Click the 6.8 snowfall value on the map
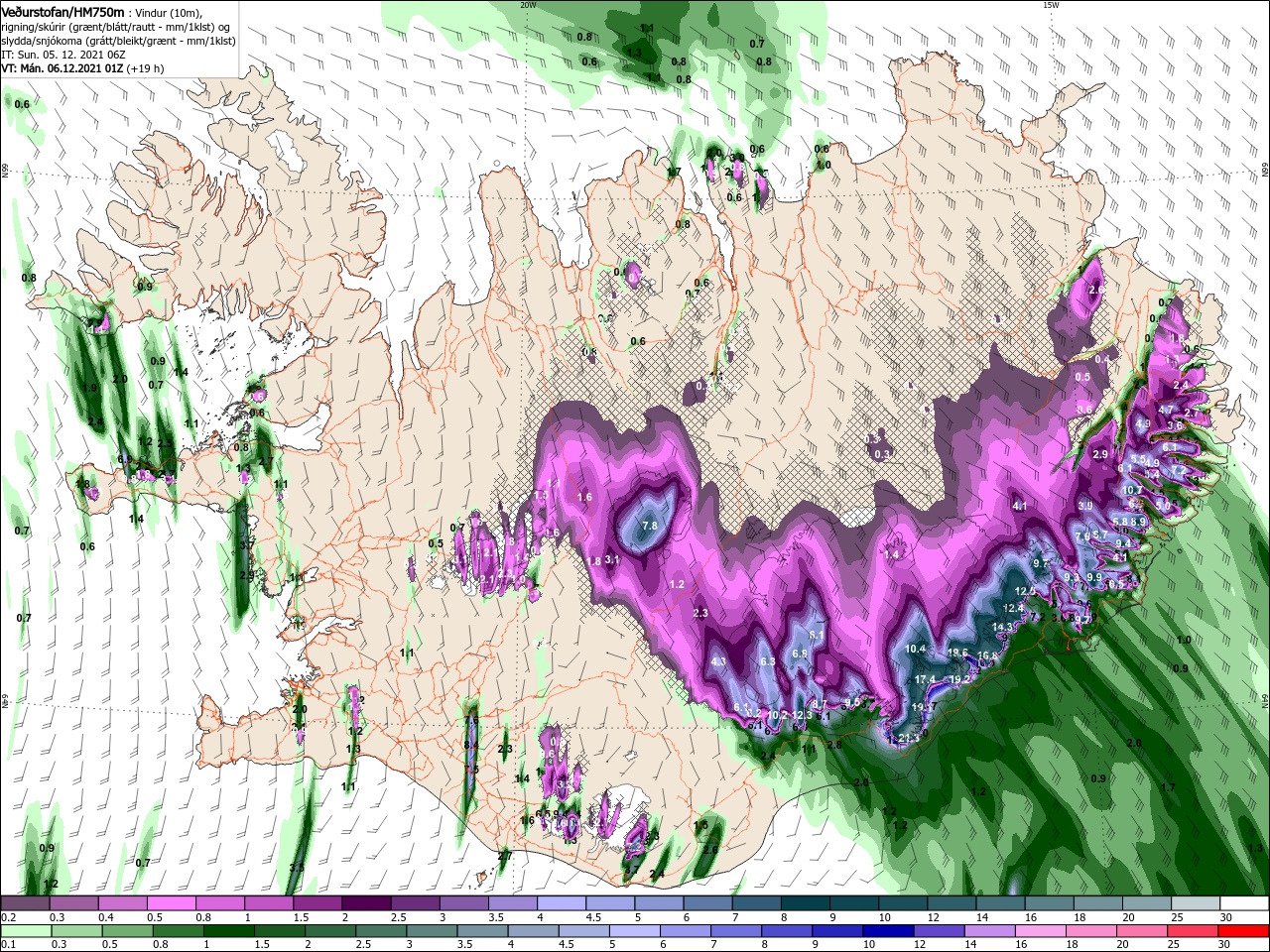This screenshot has height=952, width=1270. [x=800, y=654]
